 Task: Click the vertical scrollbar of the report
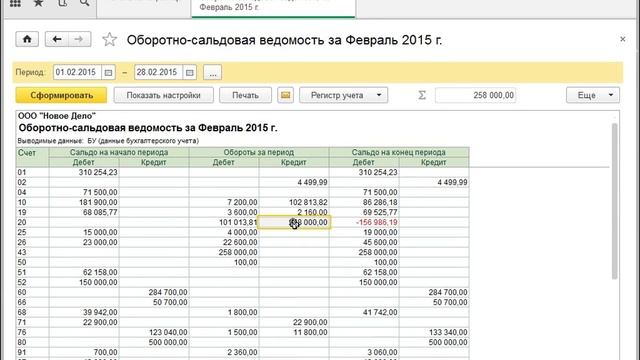coord(615,201)
